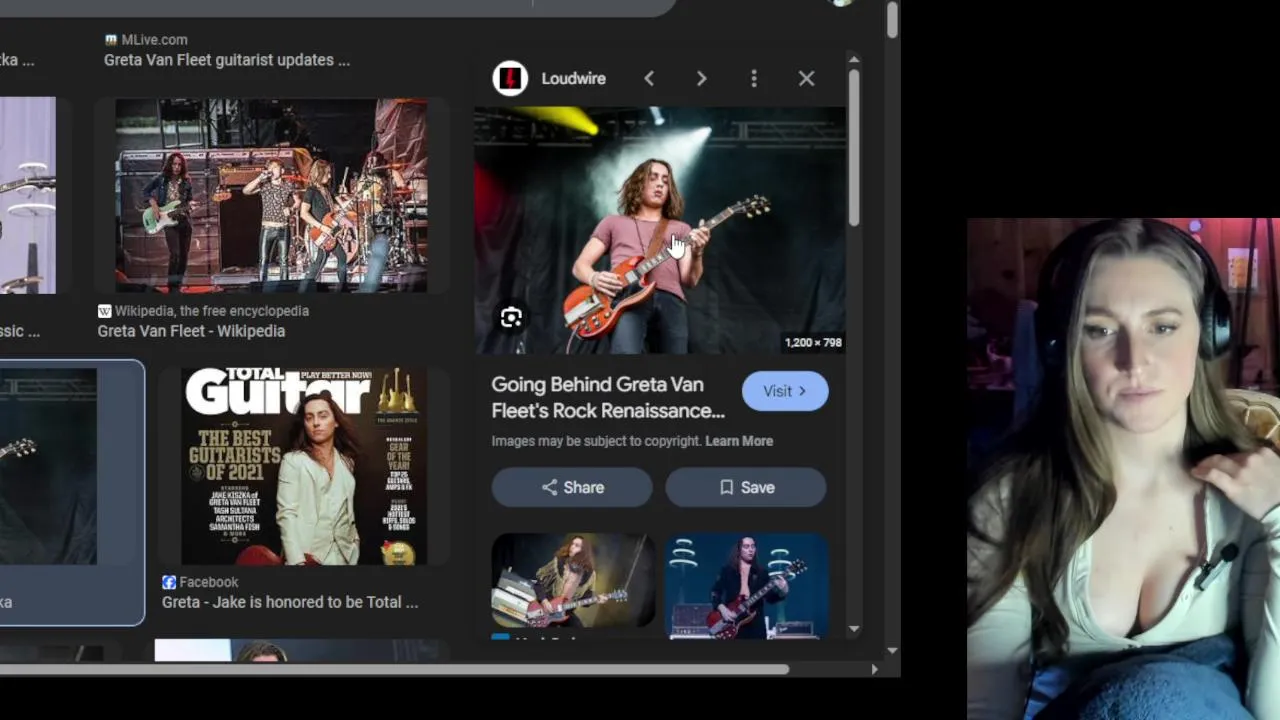Viewport: 1280px width, 720px height.
Task: Click the Greta Van Fleet - Wikipedia title
Action: point(191,331)
